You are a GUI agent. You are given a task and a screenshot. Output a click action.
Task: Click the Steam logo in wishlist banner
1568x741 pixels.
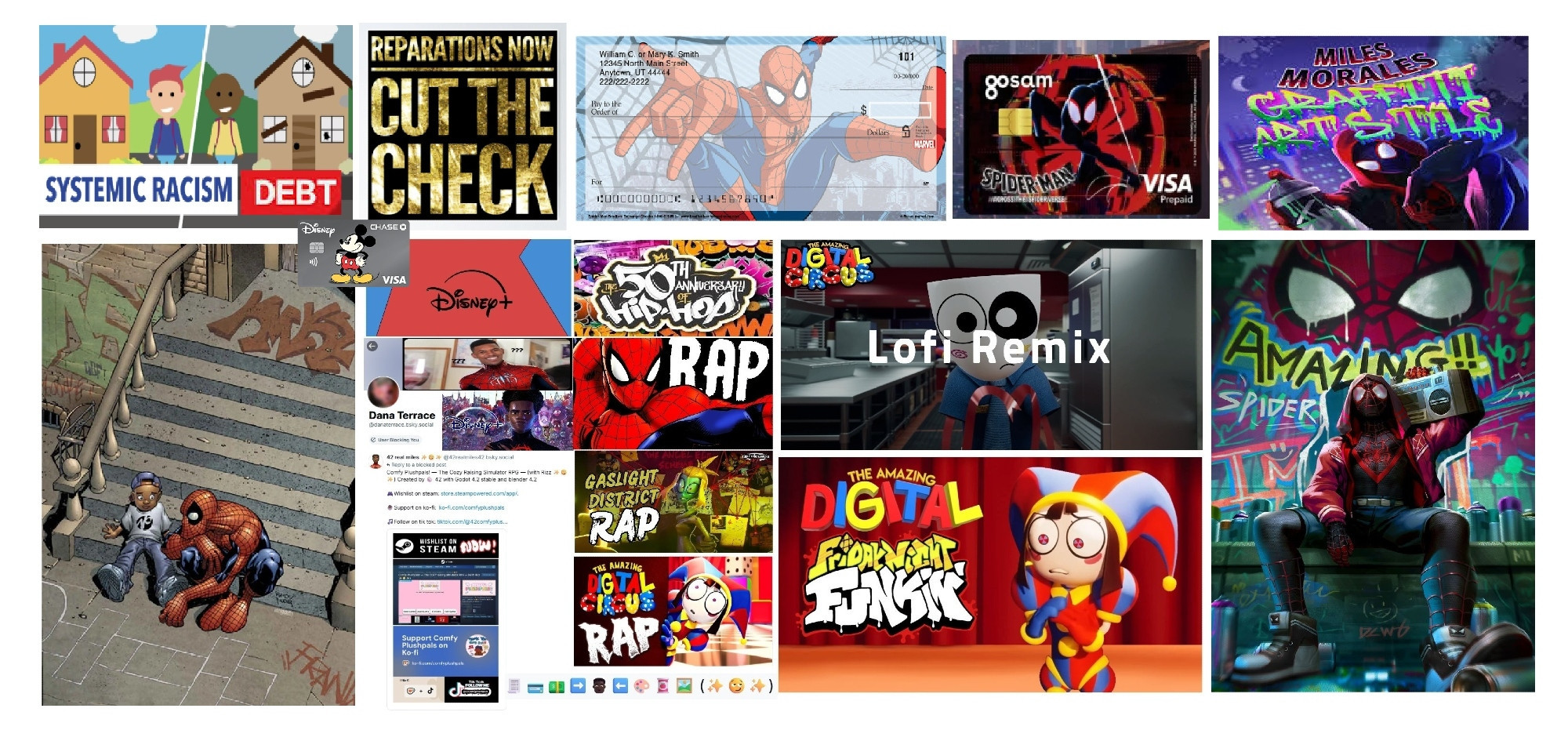tap(404, 547)
